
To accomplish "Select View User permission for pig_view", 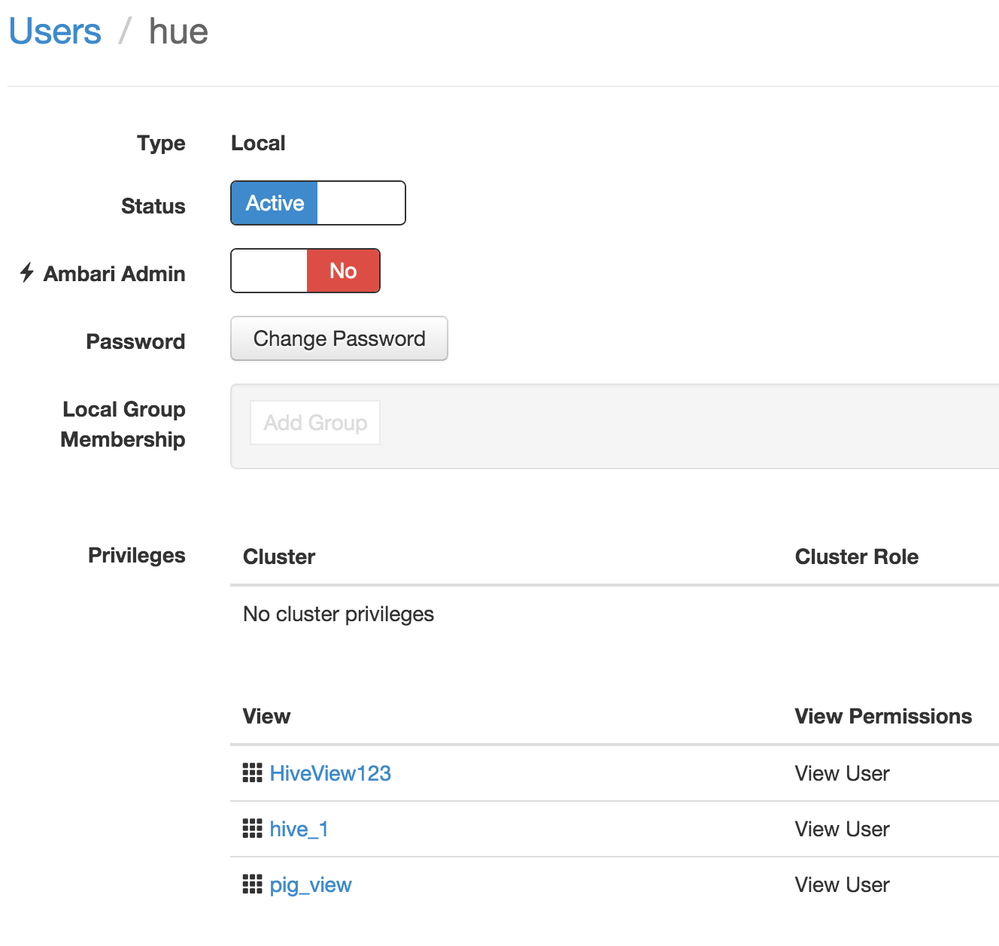I will (842, 885).
